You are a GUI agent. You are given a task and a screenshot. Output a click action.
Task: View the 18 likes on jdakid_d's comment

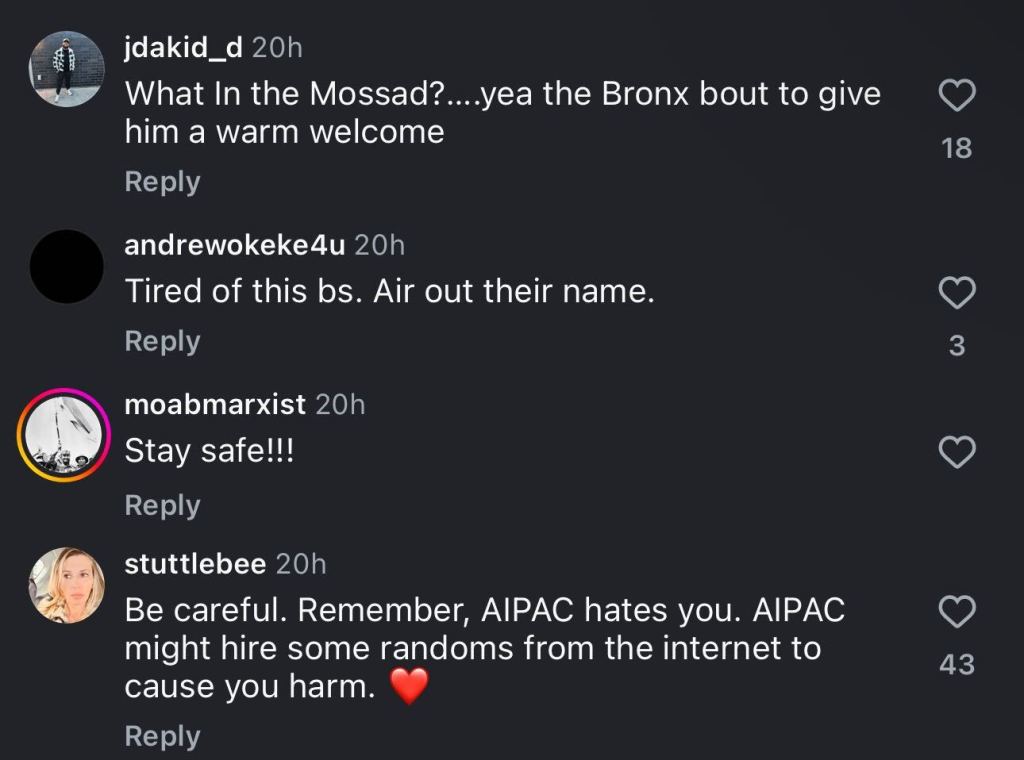pos(957,149)
